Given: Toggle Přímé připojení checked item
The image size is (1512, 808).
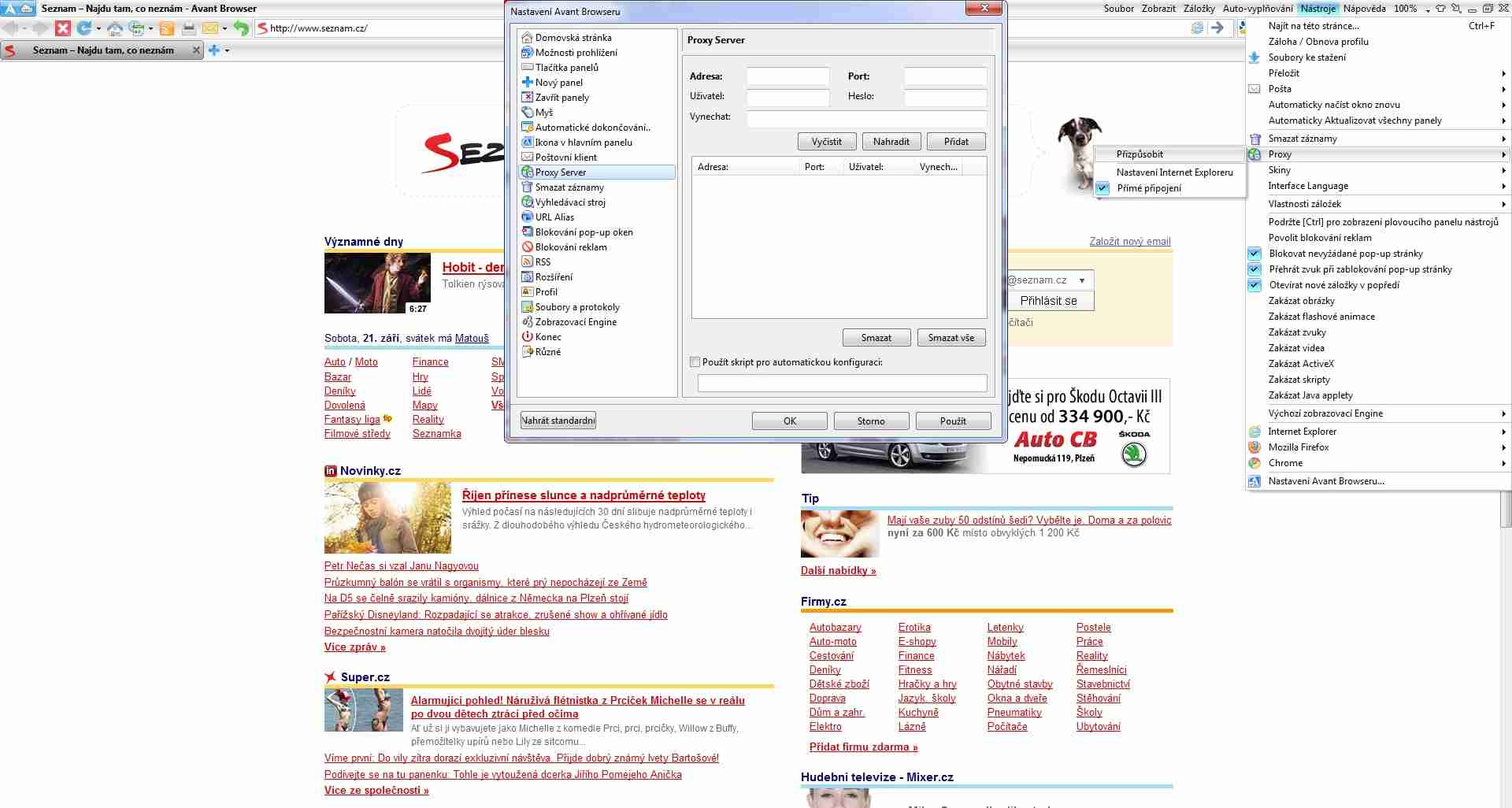Looking at the screenshot, I should [1170, 188].
